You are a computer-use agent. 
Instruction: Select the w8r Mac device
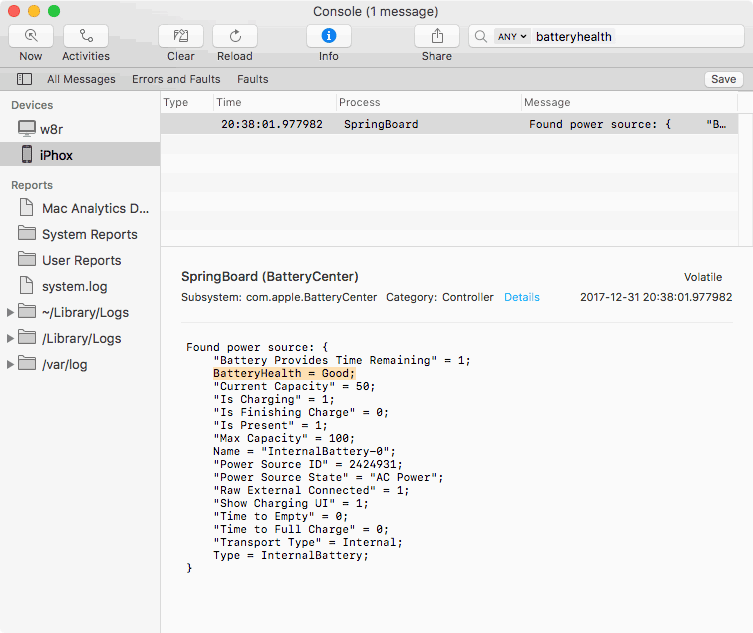(x=51, y=129)
